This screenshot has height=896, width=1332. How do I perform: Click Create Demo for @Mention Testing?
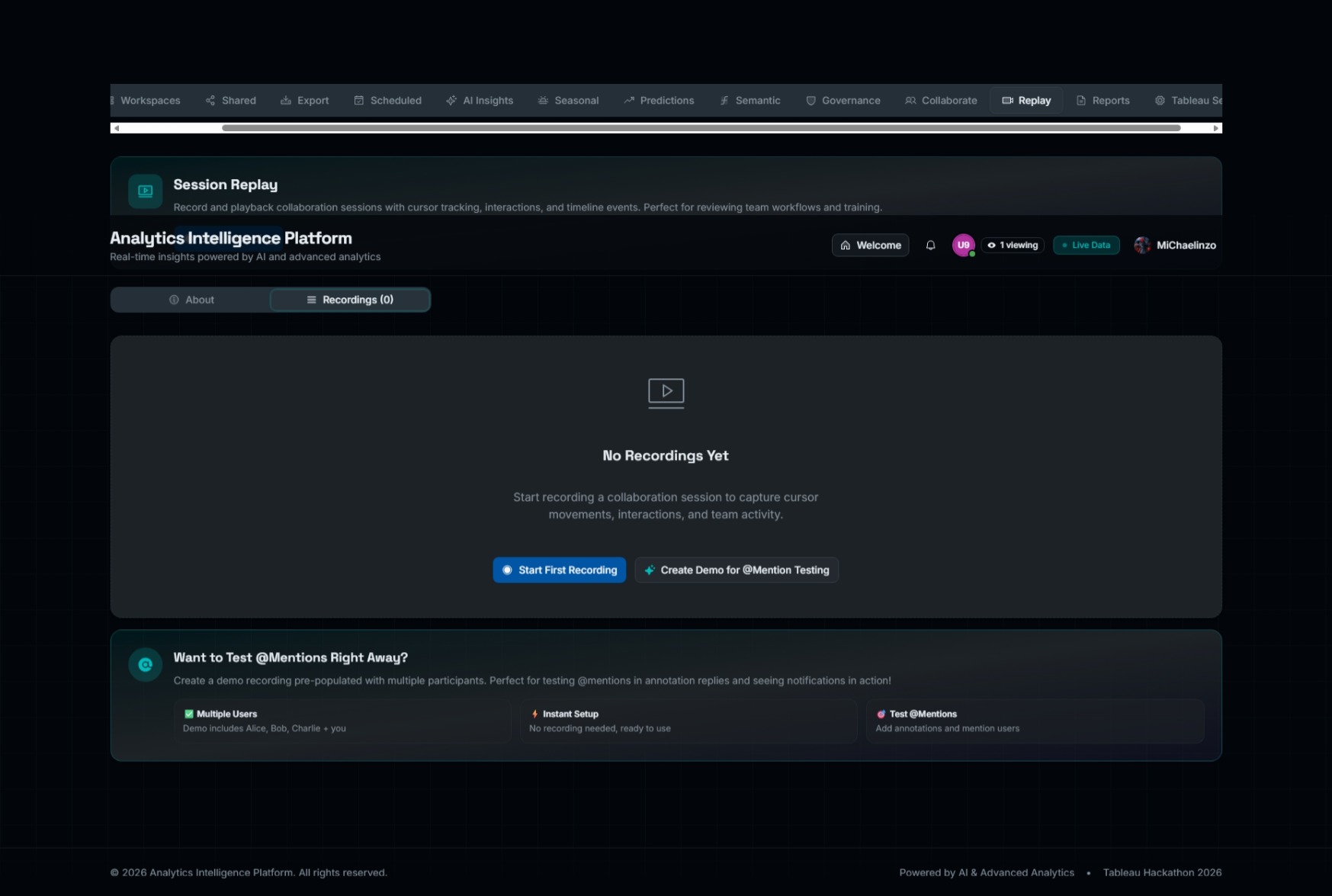pos(737,570)
